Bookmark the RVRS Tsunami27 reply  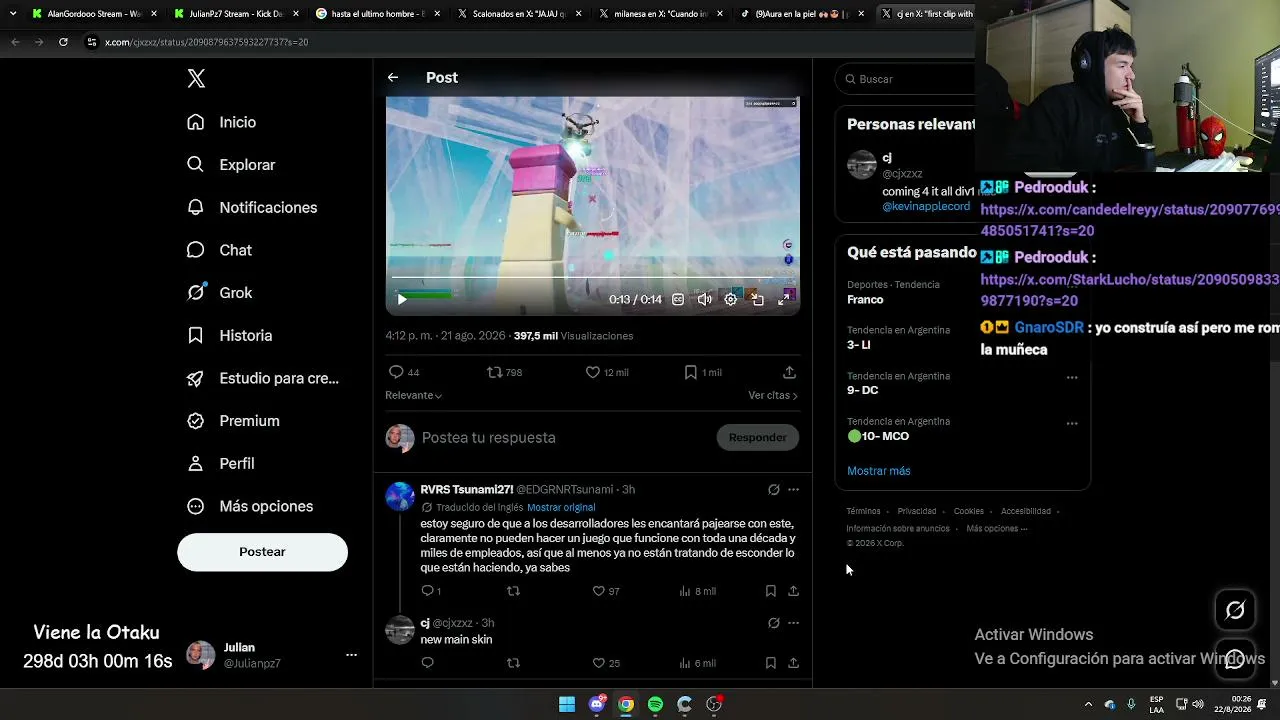point(771,591)
